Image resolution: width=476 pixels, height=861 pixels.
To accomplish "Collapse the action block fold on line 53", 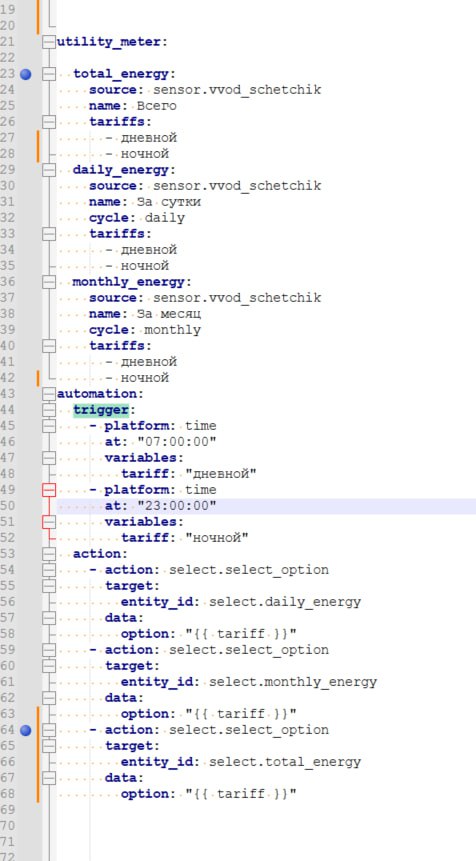I will coord(49,554).
